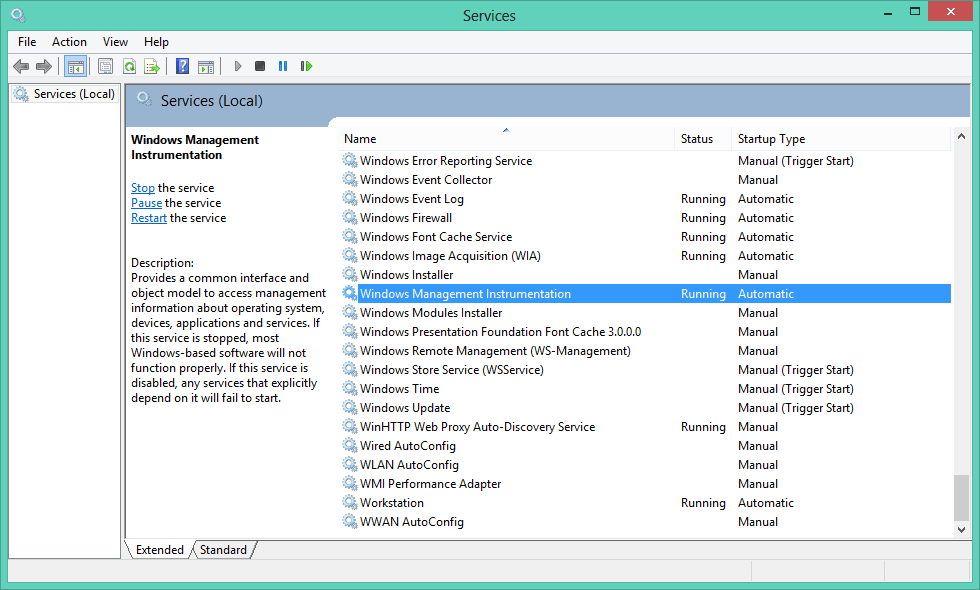Click the Export List toolbar icon
Image resolution: width=980 pixels, height=590 pixels.
(152, 66)
